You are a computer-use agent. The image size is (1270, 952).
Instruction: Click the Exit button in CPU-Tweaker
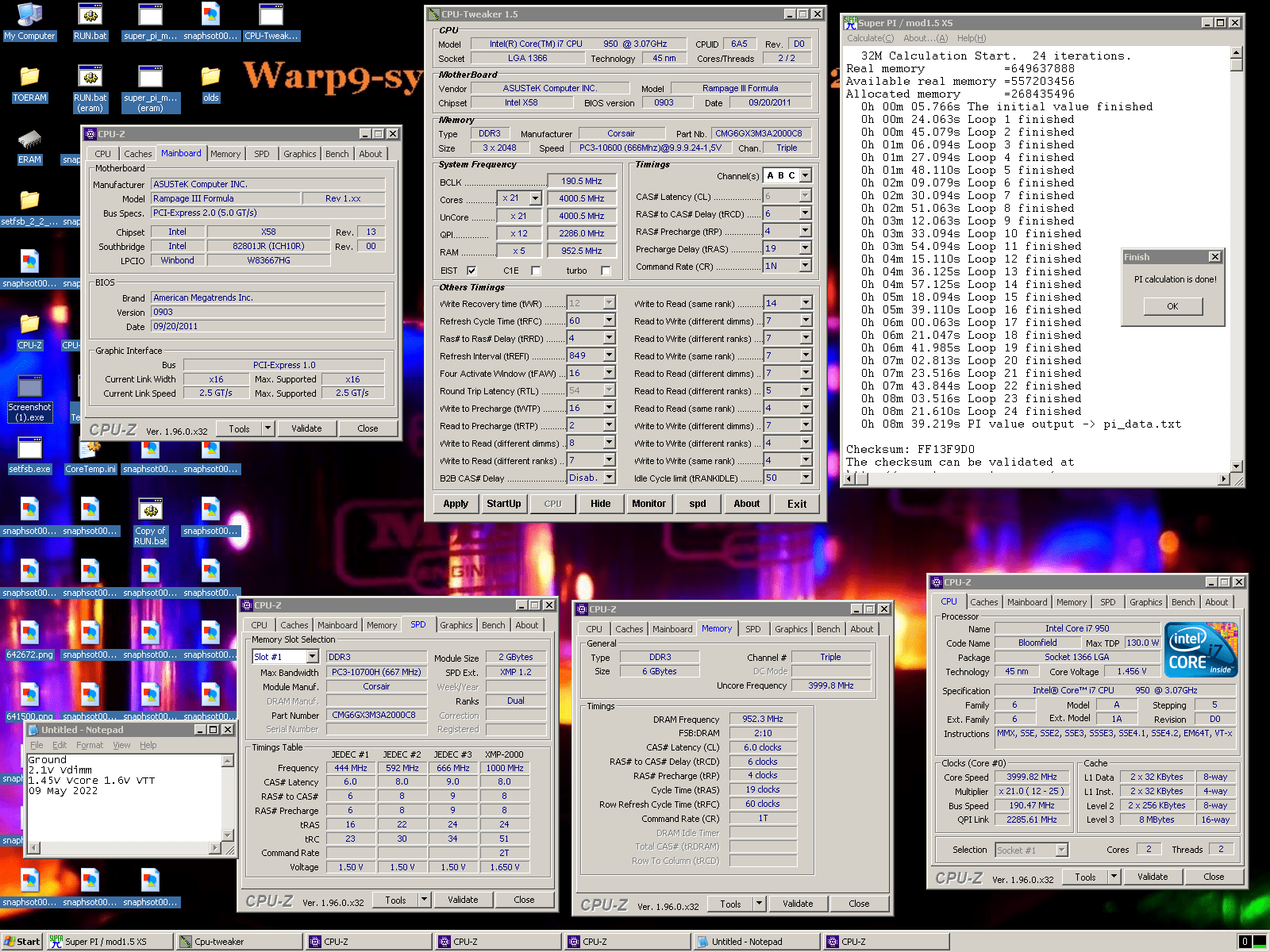[797, 504]
